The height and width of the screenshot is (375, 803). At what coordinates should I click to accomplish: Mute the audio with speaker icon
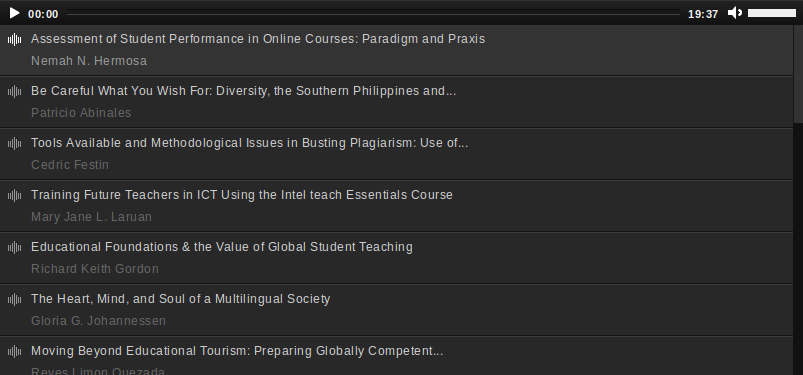735,13
